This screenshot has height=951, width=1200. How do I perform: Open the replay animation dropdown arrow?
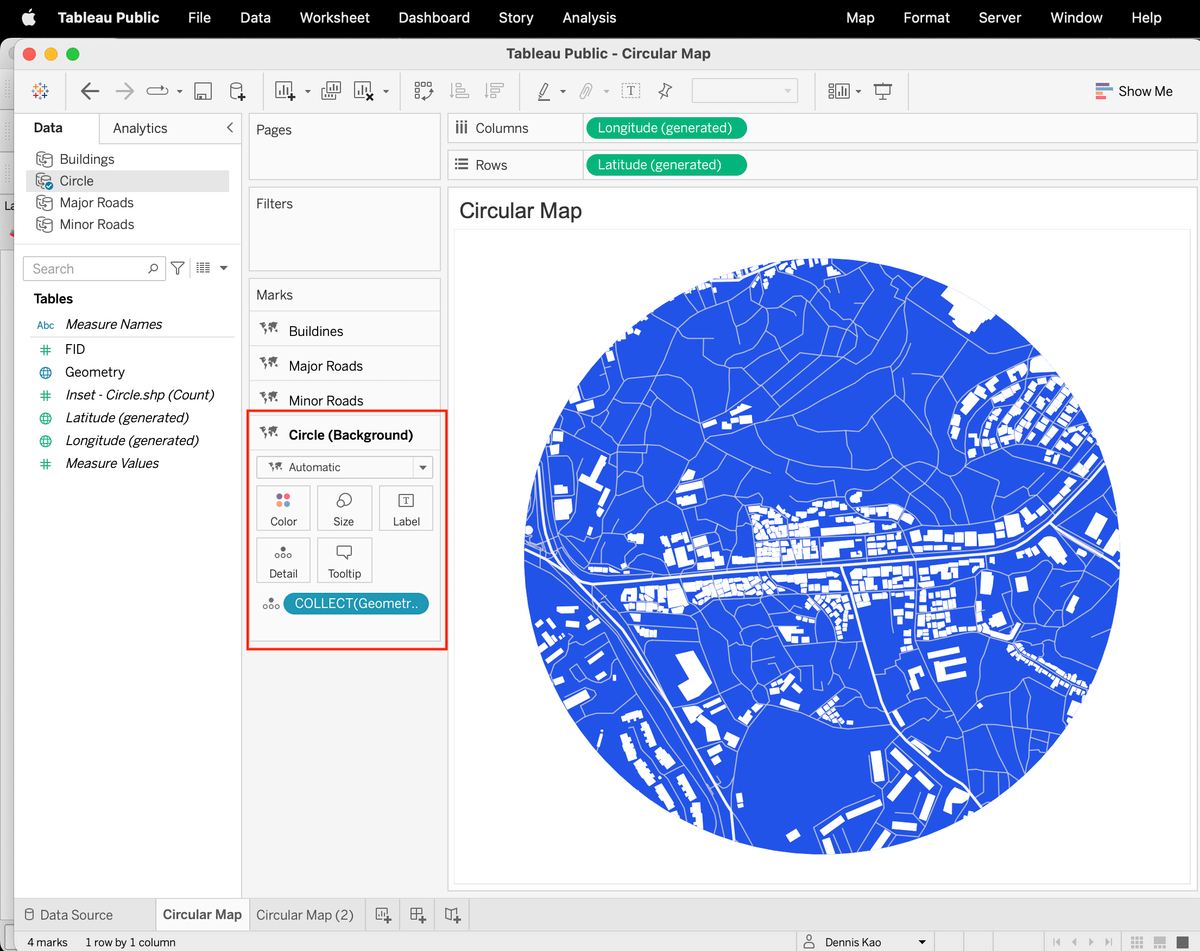click(179, 92)
